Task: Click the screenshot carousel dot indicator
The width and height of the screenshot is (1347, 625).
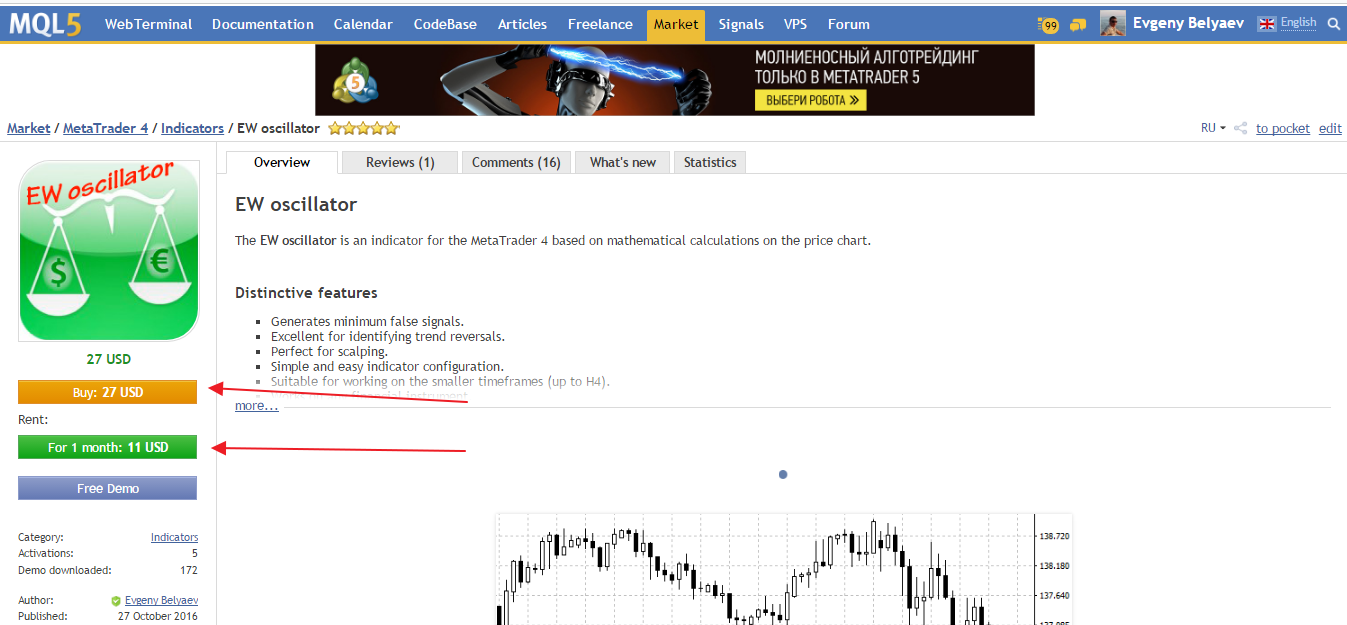Action: tap(783, 474)
